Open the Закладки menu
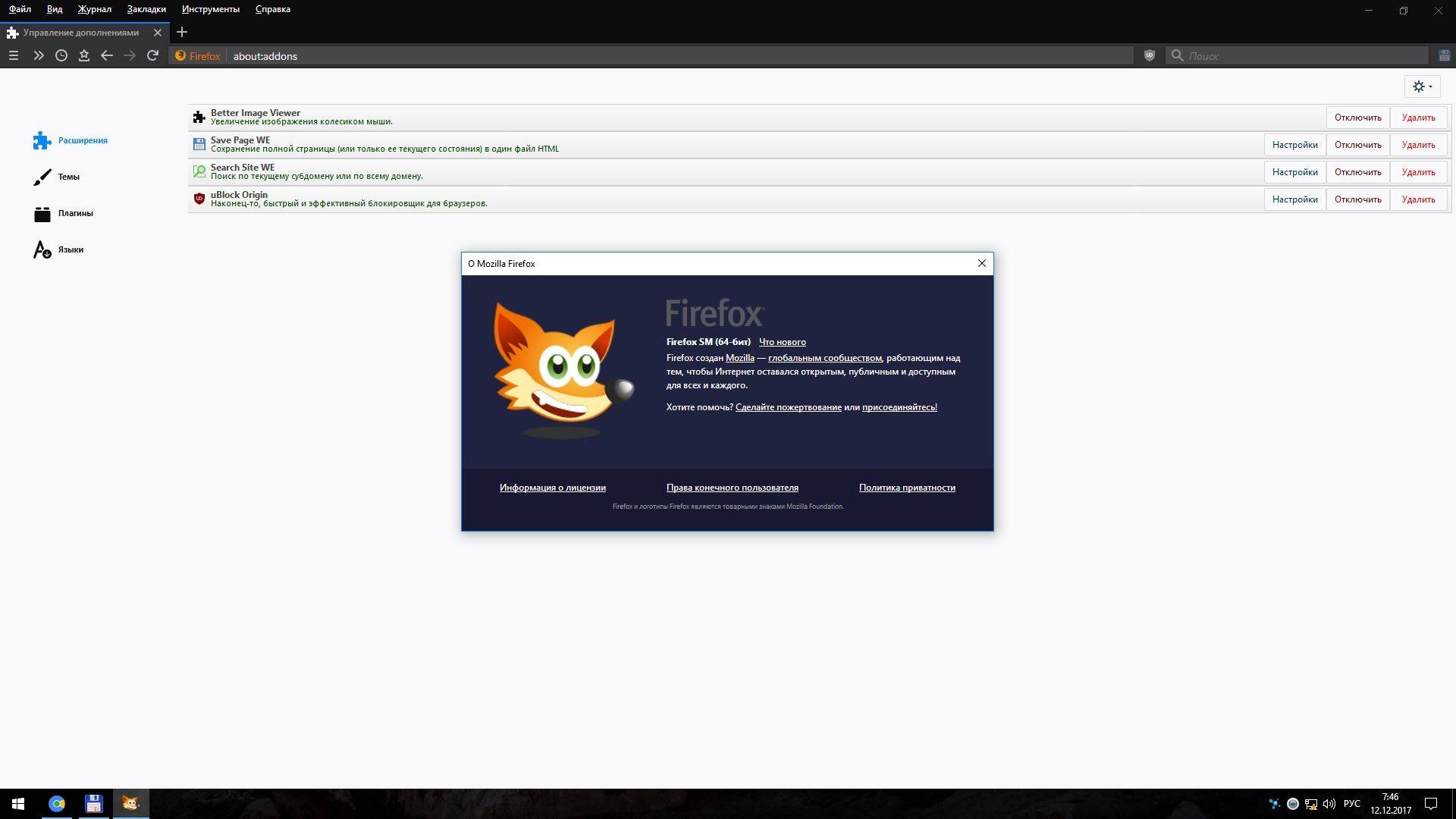 point(146,9)
